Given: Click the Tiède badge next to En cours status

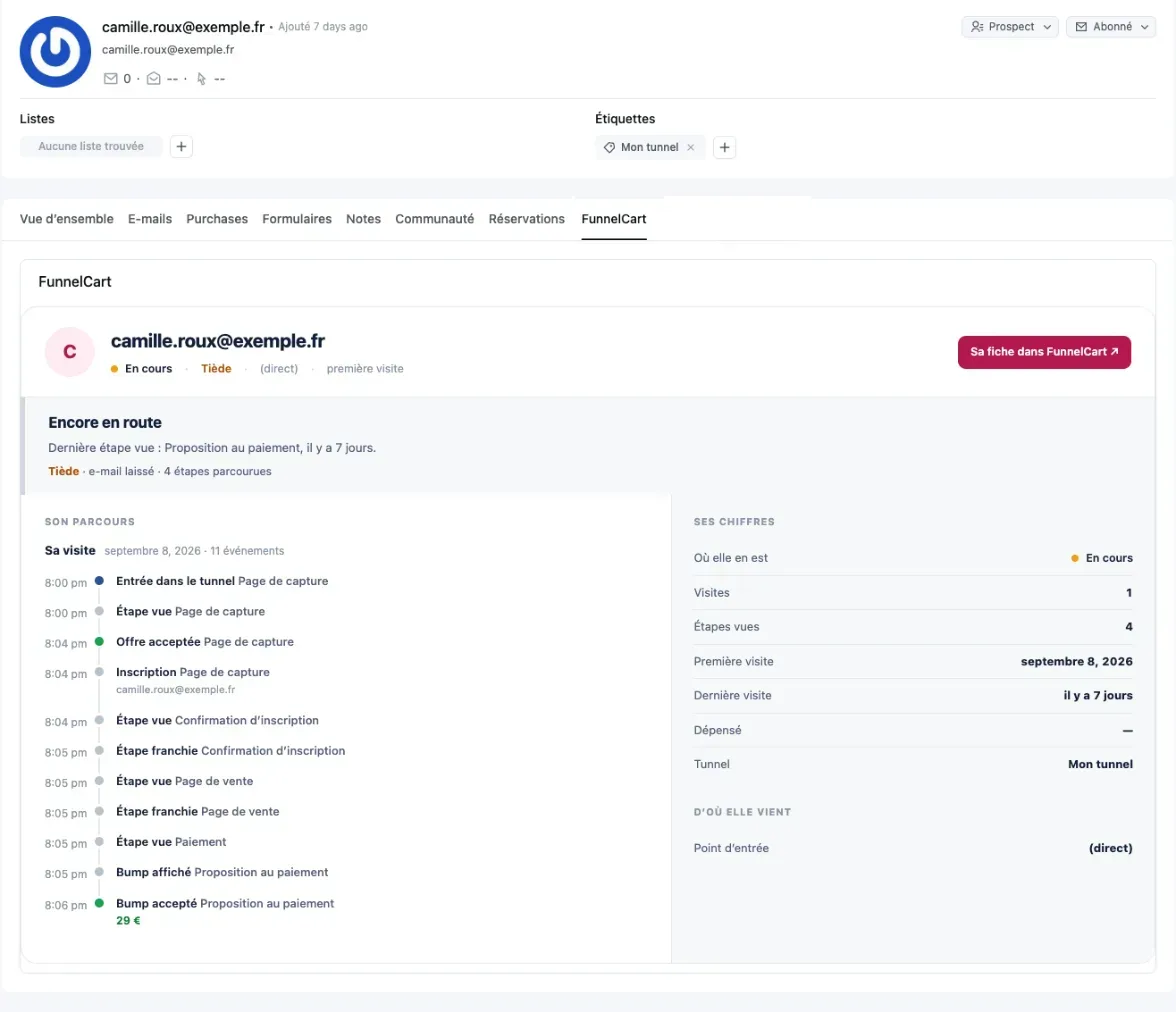Looking at the screenshot, I should 216,369.
